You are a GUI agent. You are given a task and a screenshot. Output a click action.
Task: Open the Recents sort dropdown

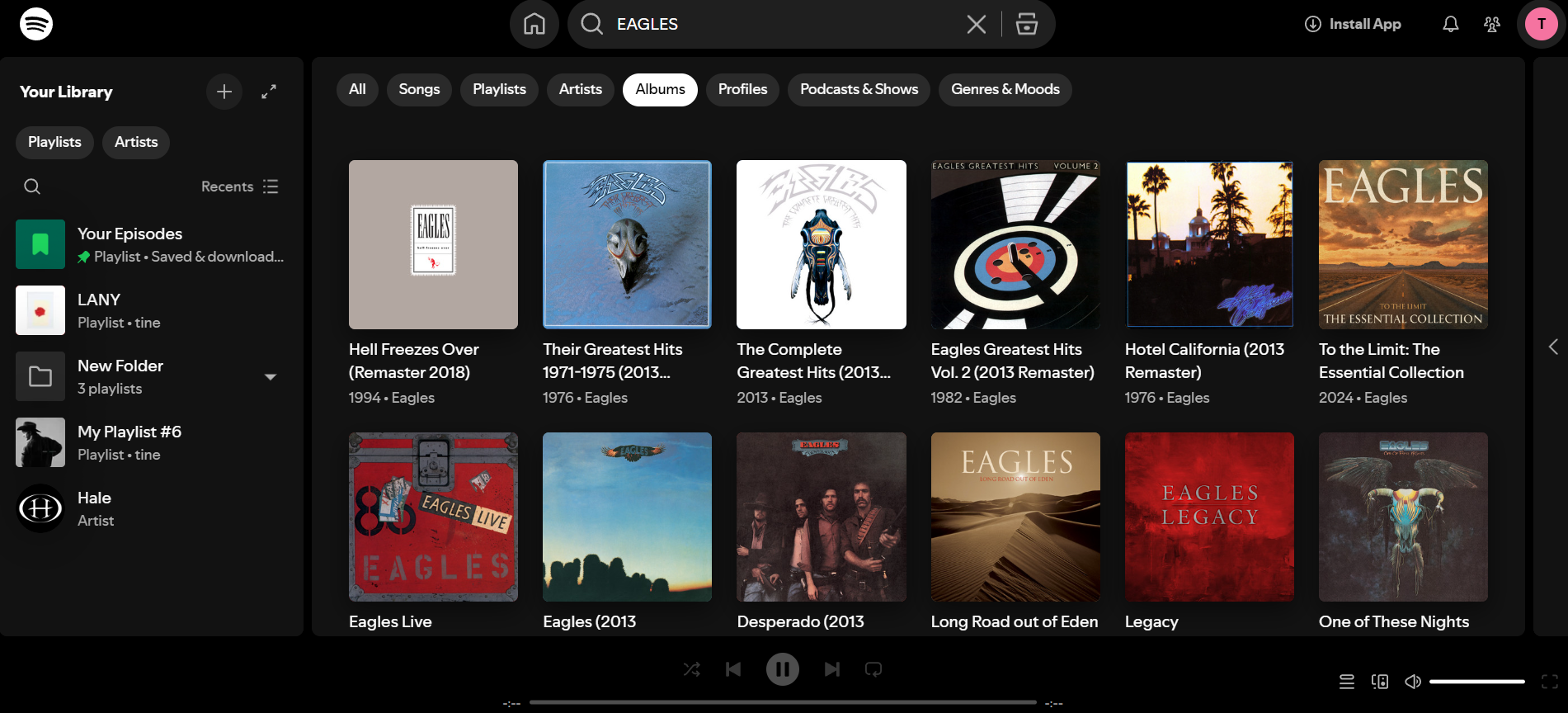[x=240, y=187]
